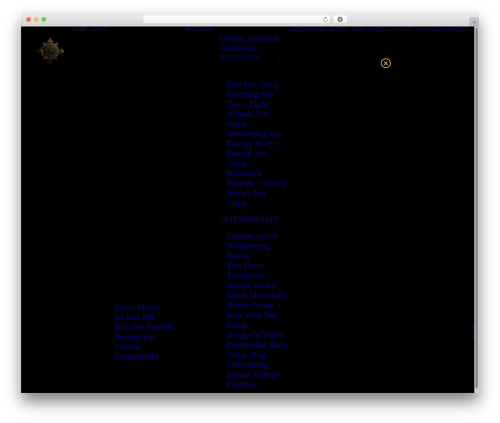This screenshot has height=423, width=500.
Task: Open the Golden Lotus program
Action: (252, 236)
